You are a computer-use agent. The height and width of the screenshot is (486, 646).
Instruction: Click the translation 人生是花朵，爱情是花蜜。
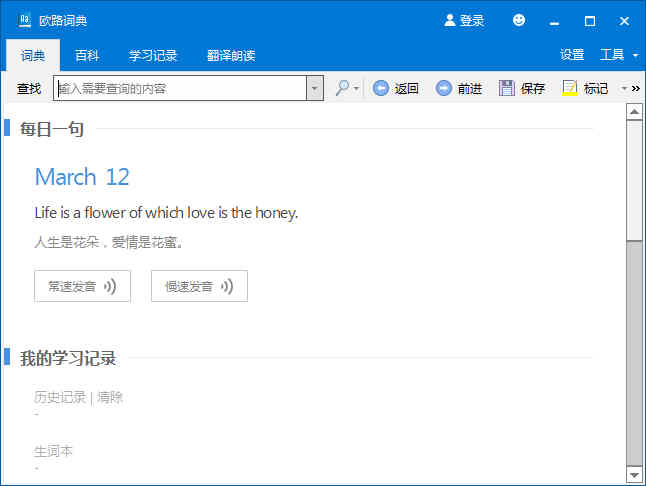[x=108, y=242]
